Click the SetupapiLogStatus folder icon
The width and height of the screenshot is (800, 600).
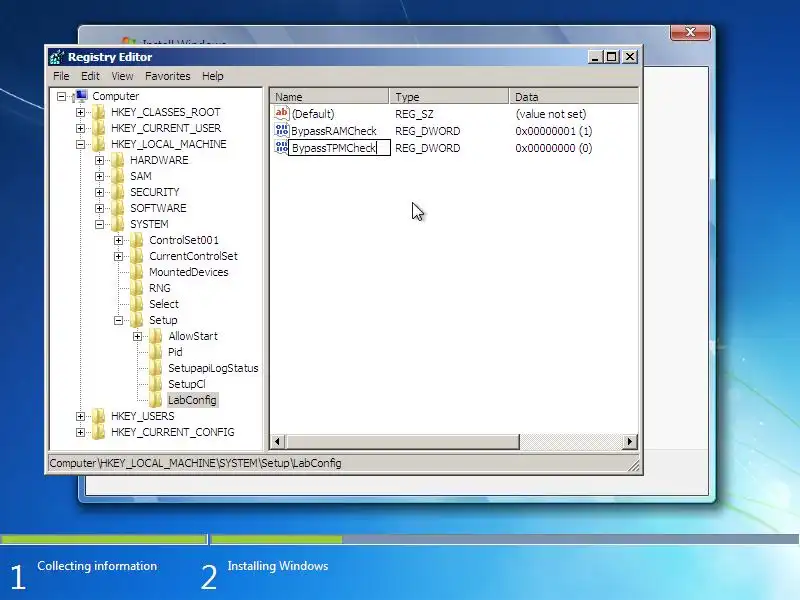[x=156, y=368]
